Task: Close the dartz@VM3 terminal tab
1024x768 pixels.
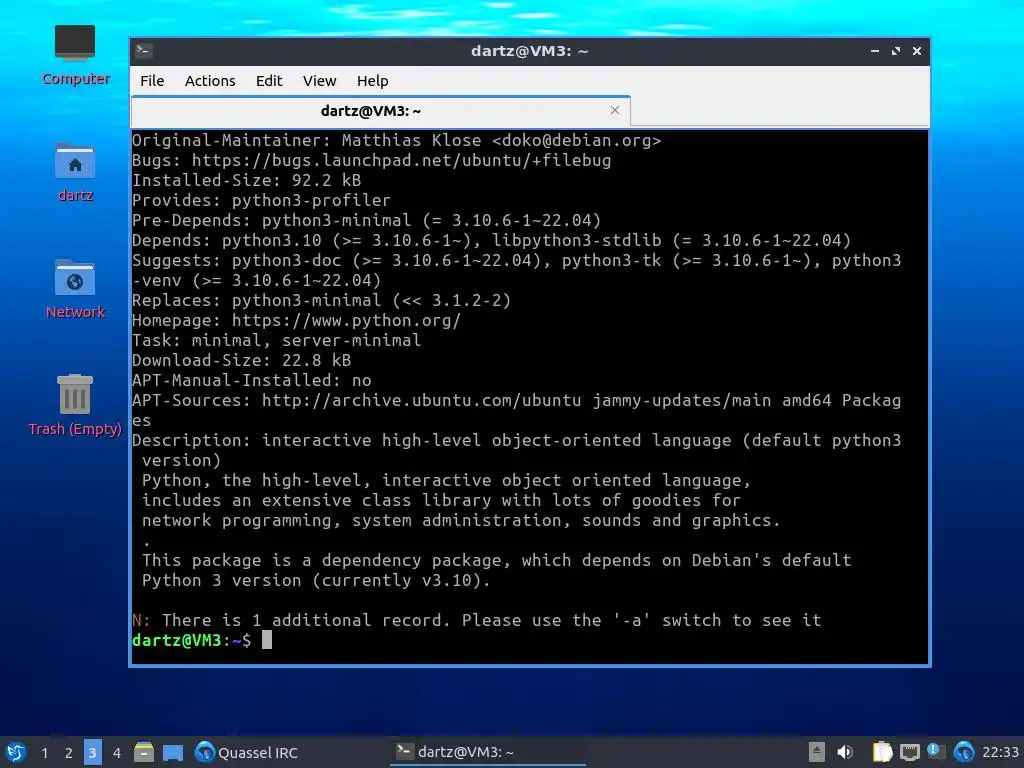Action: coord(615,110)
